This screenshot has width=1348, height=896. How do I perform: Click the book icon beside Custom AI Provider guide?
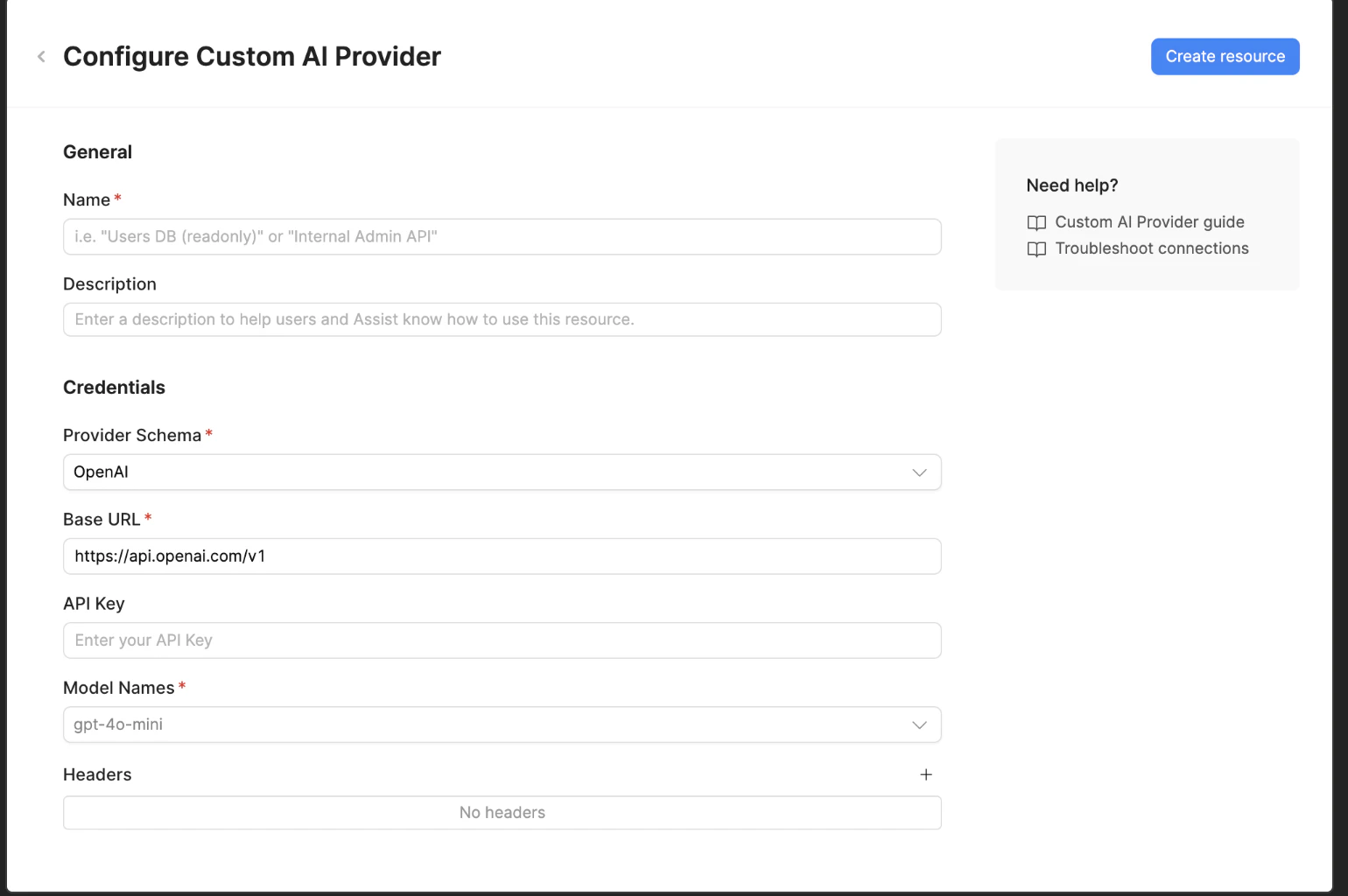(1036, 222)
